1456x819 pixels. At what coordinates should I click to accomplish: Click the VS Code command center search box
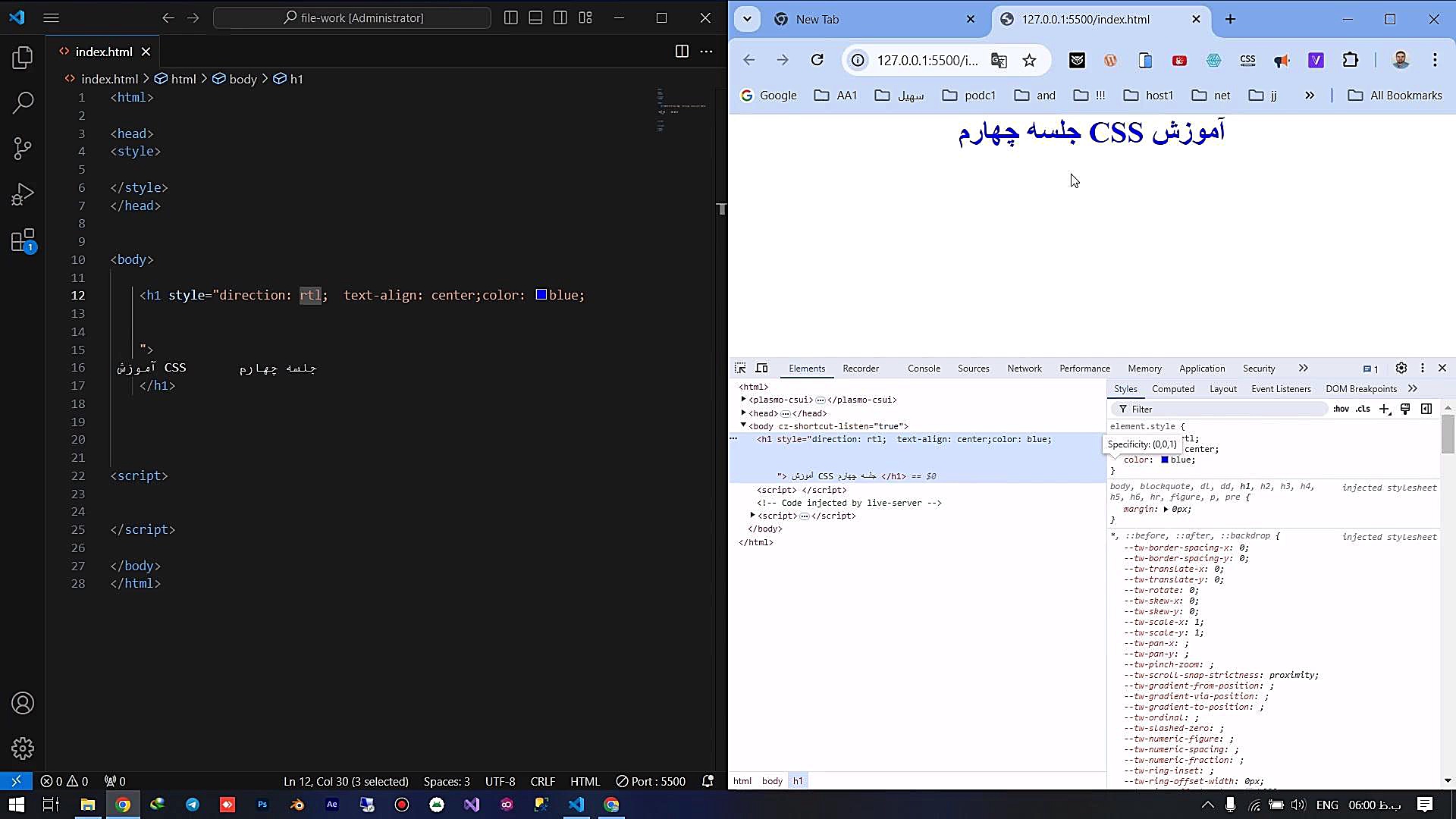[352, 17]
